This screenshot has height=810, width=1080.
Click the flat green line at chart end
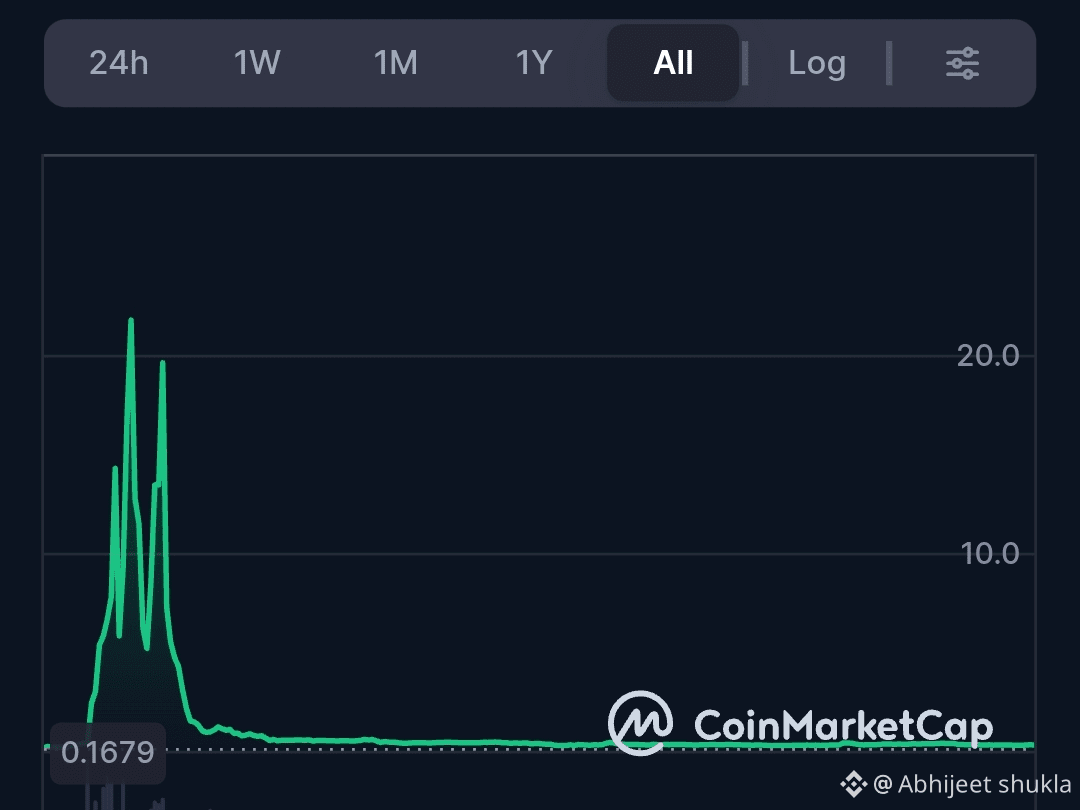[x=1012, y=745]
